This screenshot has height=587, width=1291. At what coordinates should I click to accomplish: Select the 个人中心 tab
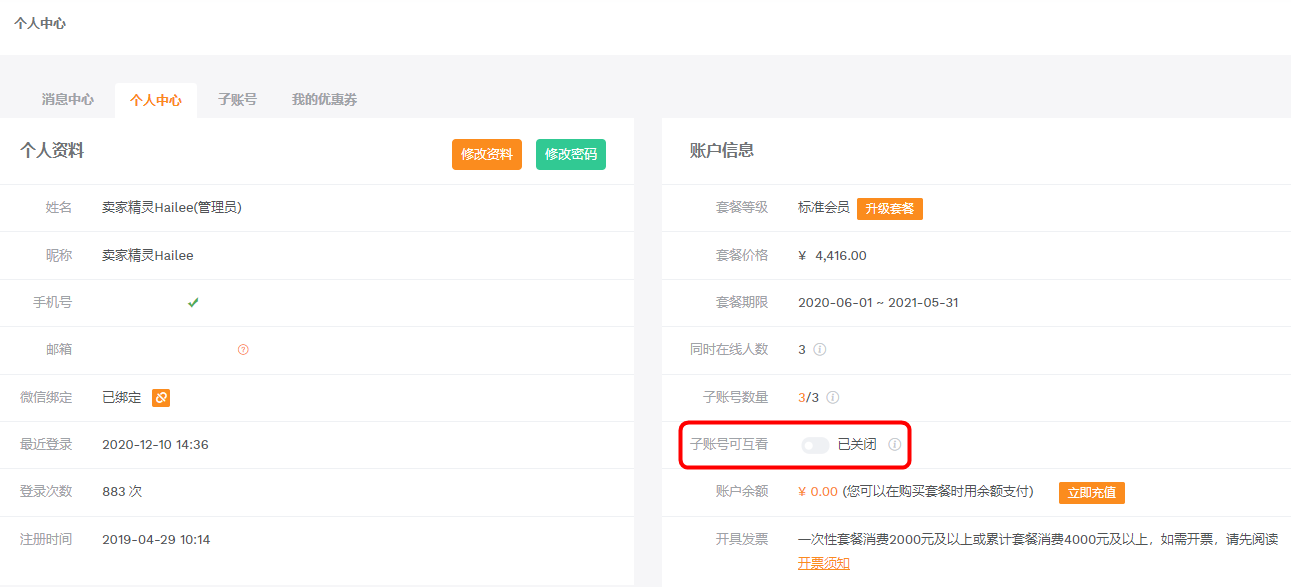[156, 100]
